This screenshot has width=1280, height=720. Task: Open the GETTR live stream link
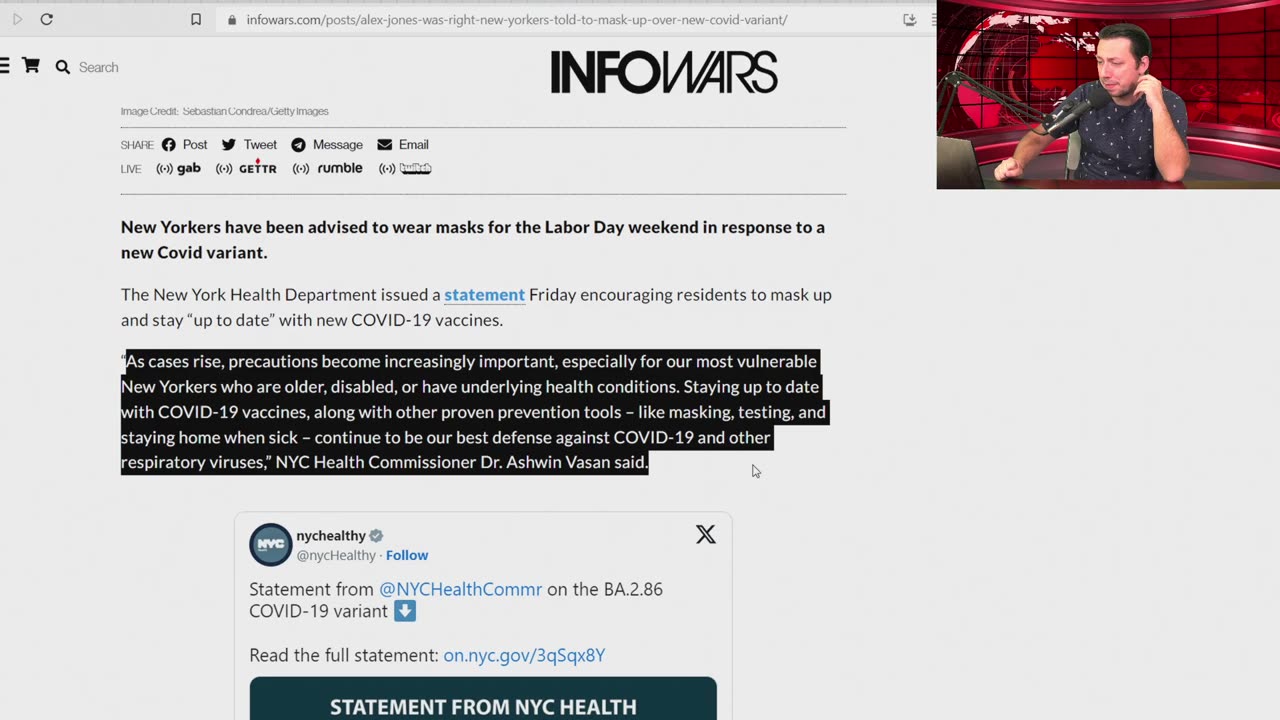[246, 168]
